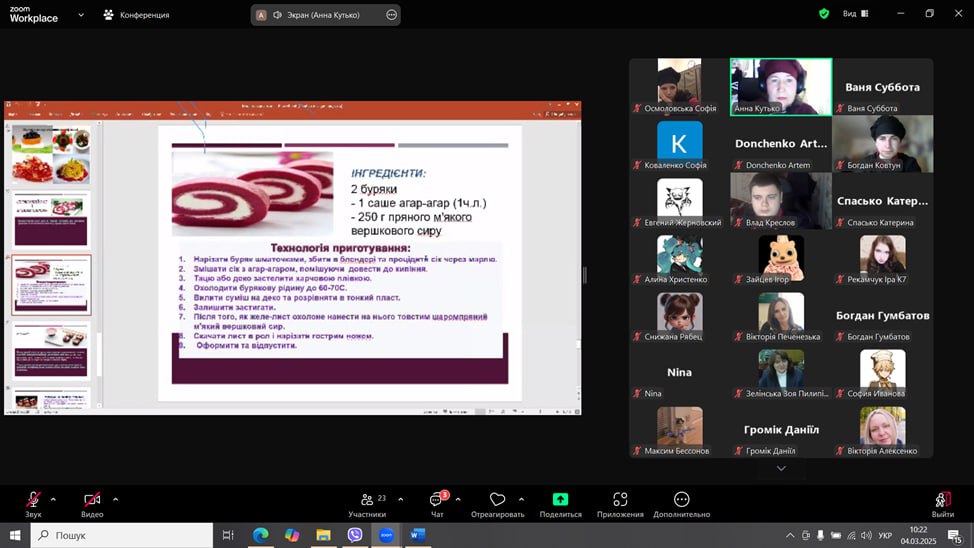Expand audio options arrow next to Звук

pos(53,499)
